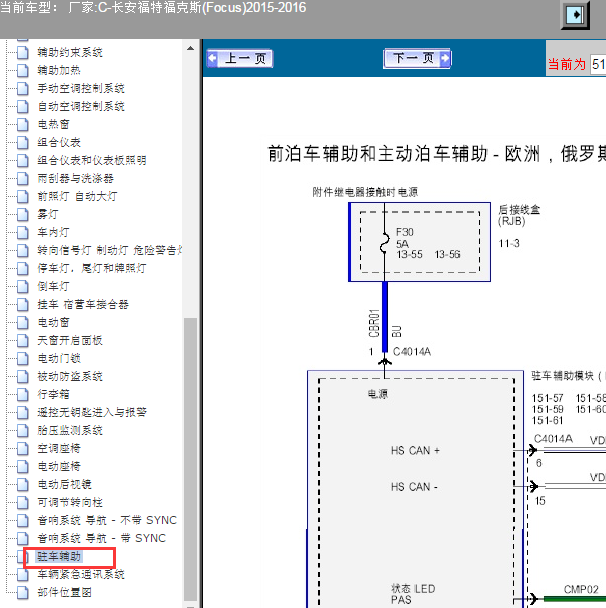Select 遥控无钥匙进入与报警 entry
Image resolution: width=606 pixels, height=608 pixels.
click(x=92, y=413)
